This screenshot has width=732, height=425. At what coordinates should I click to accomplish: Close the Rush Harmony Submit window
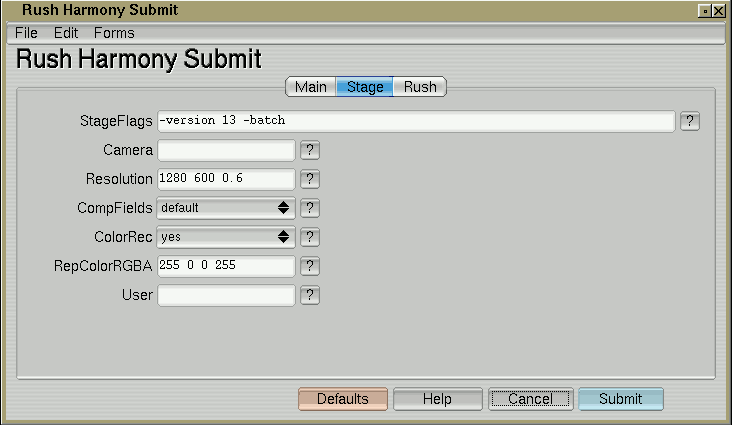click(x=718, y=11)
